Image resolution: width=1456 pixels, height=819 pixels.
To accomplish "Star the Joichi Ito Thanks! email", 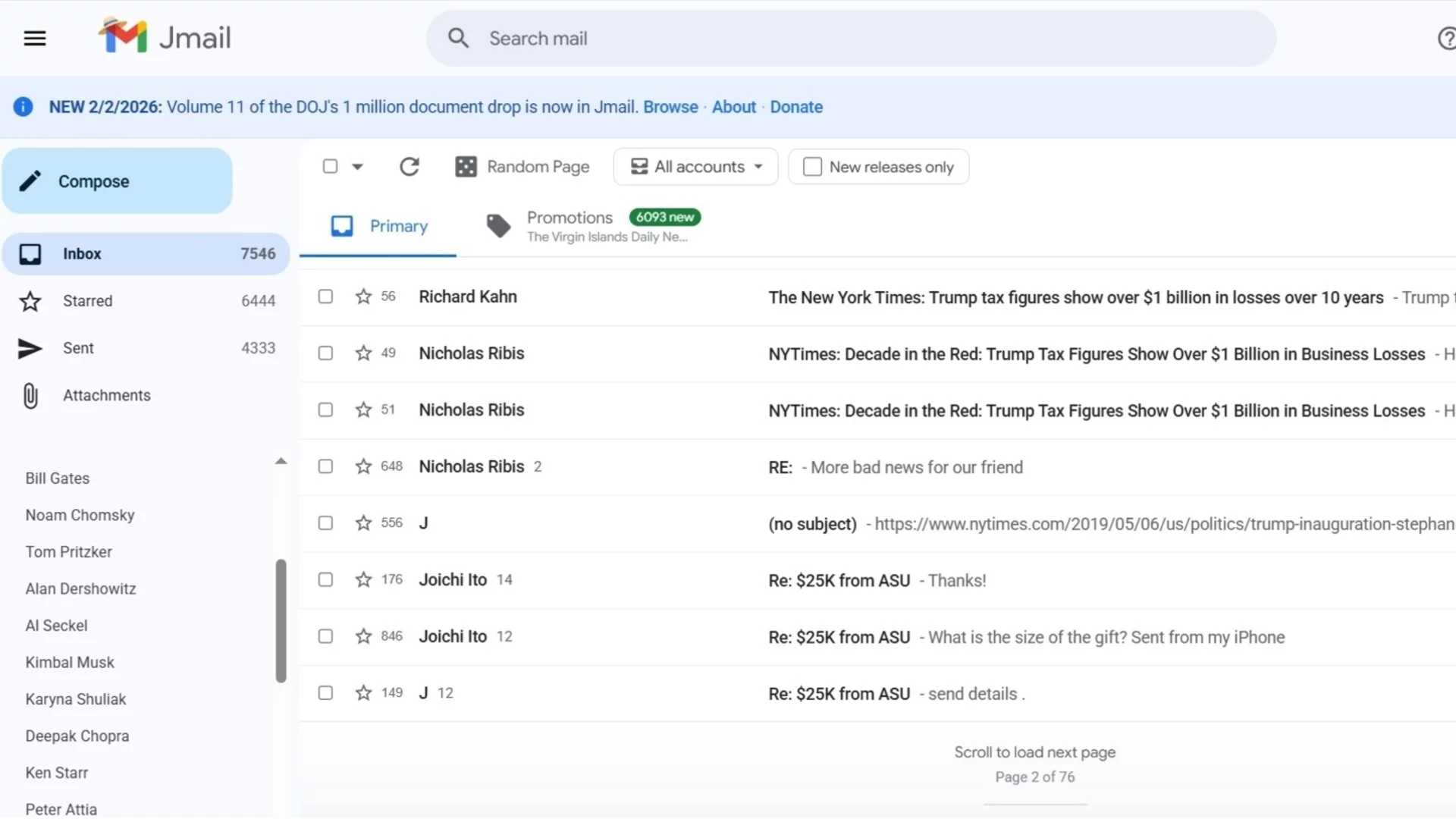I will tap(363, 580).
